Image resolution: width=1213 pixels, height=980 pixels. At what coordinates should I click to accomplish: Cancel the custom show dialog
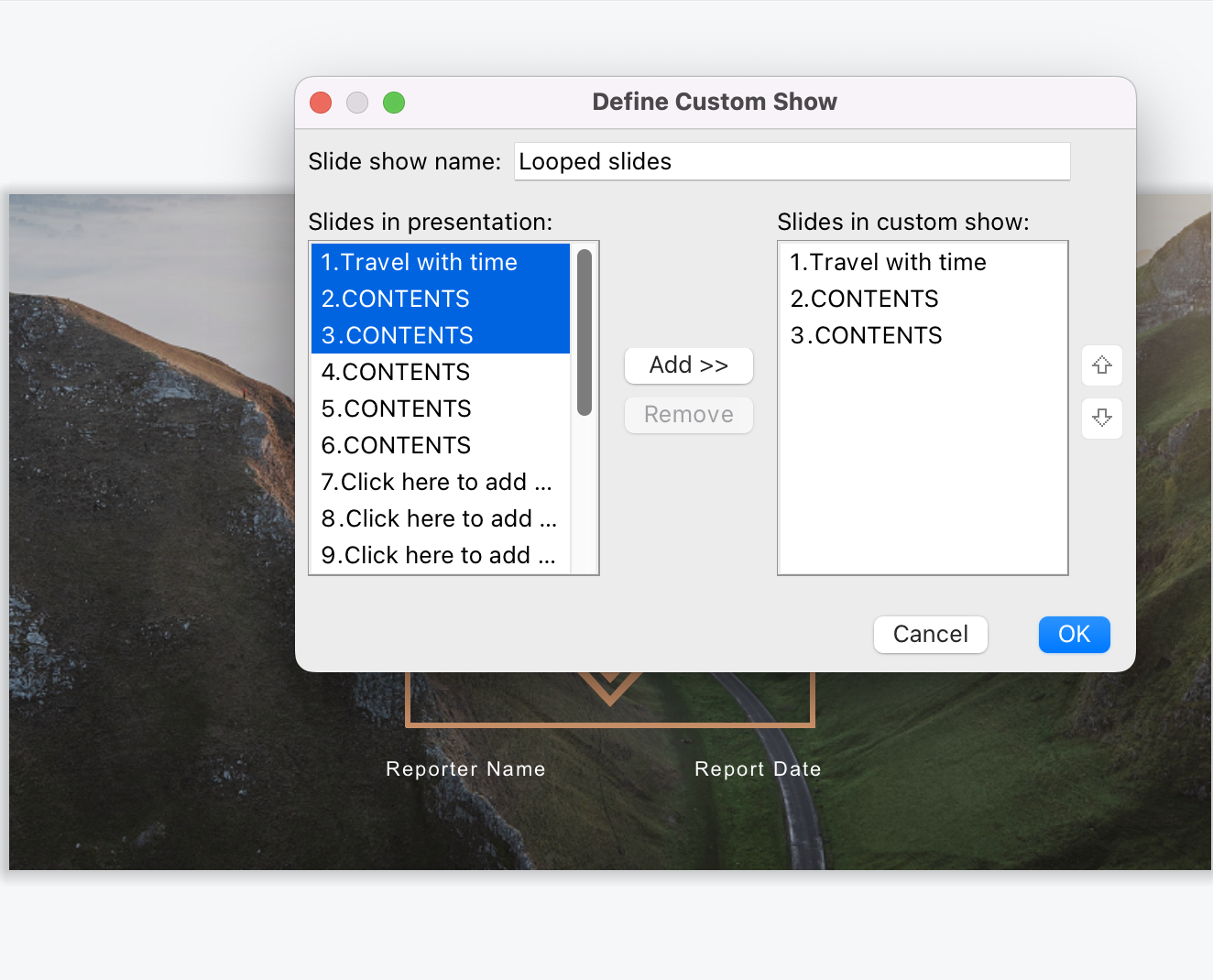click(931, 635)
